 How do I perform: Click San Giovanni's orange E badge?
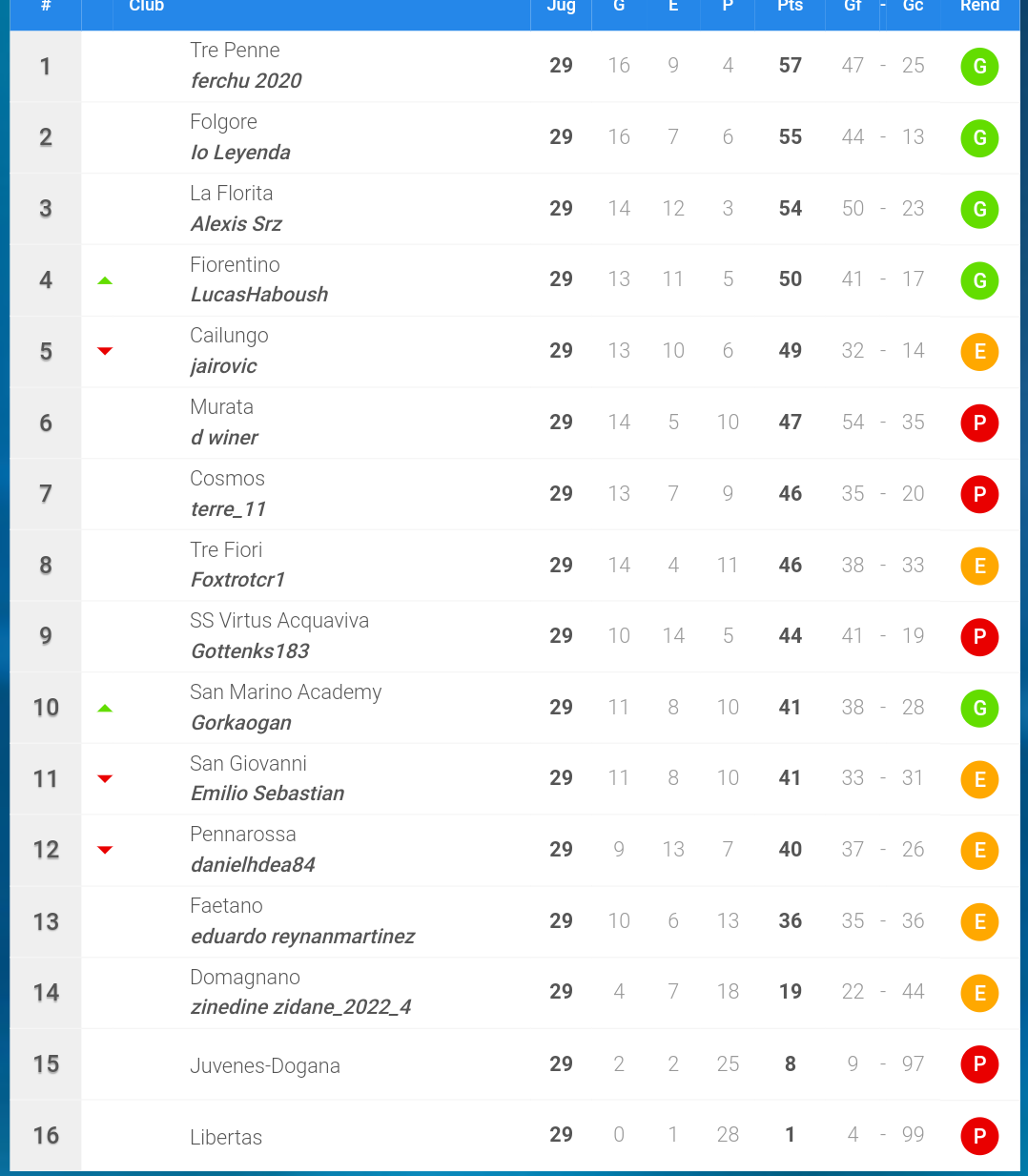point(979,780)
